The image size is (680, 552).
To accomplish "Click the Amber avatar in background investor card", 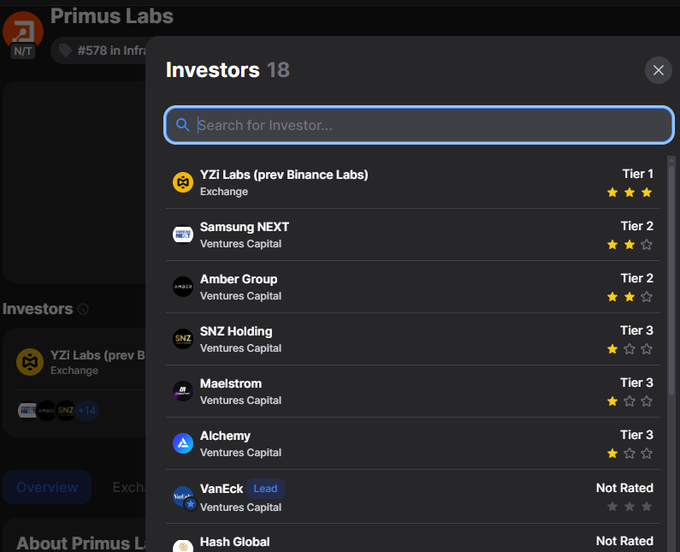I will pos(46,411).
